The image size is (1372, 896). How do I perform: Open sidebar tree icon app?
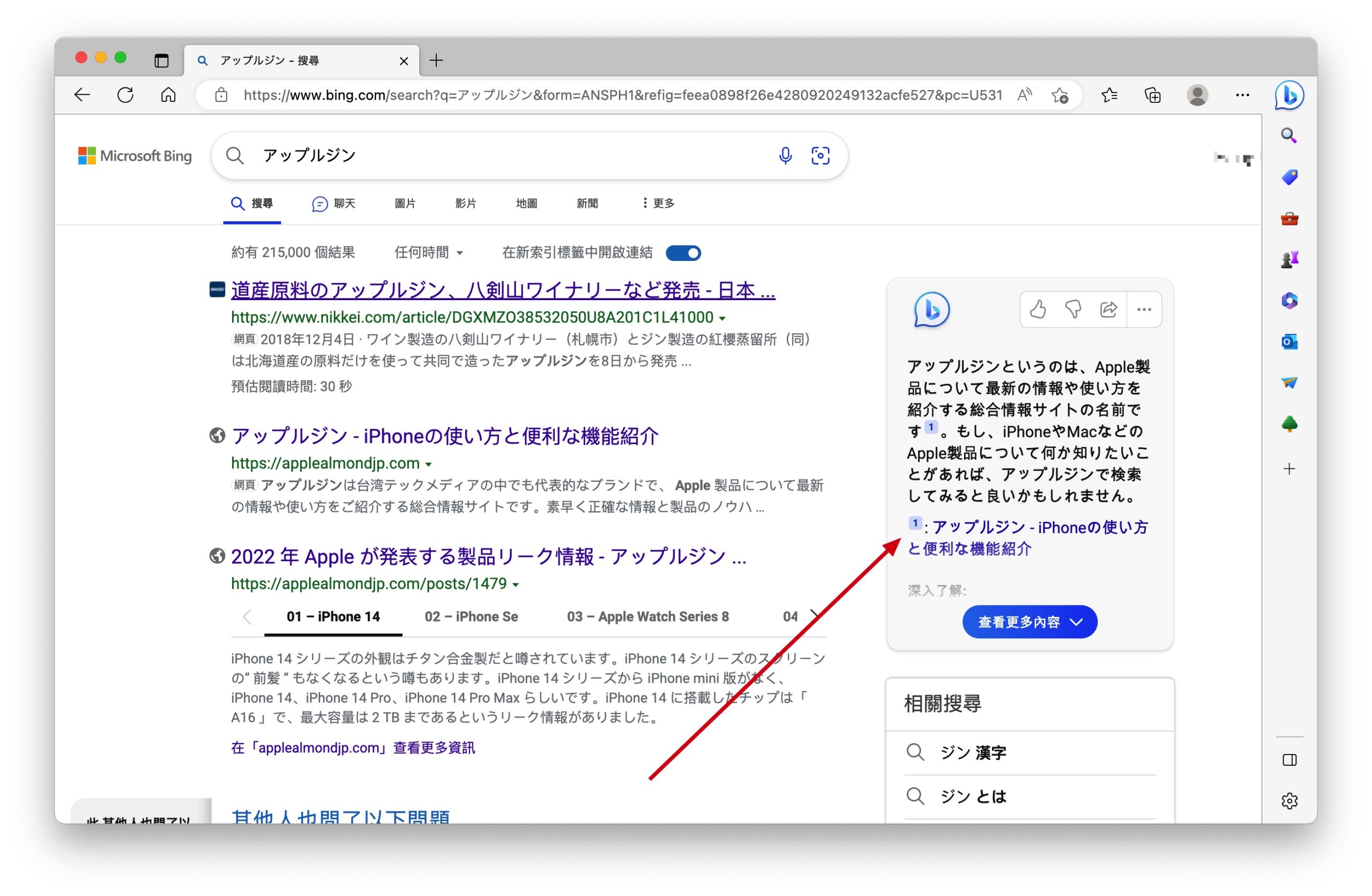click(1289, 425)
